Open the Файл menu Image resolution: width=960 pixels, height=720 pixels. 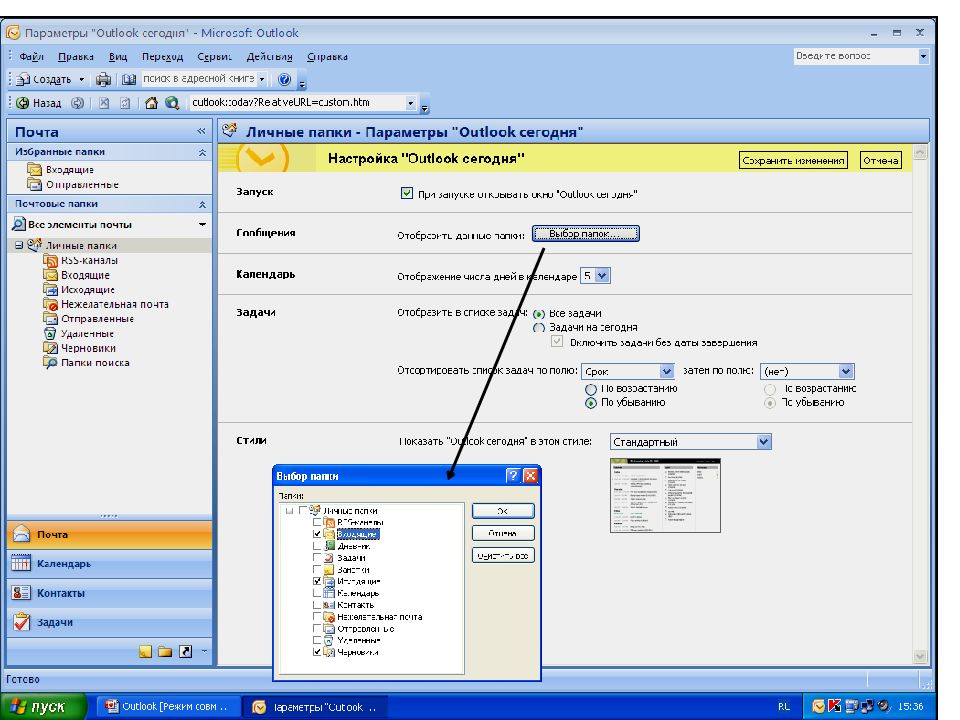click(31, 56)
